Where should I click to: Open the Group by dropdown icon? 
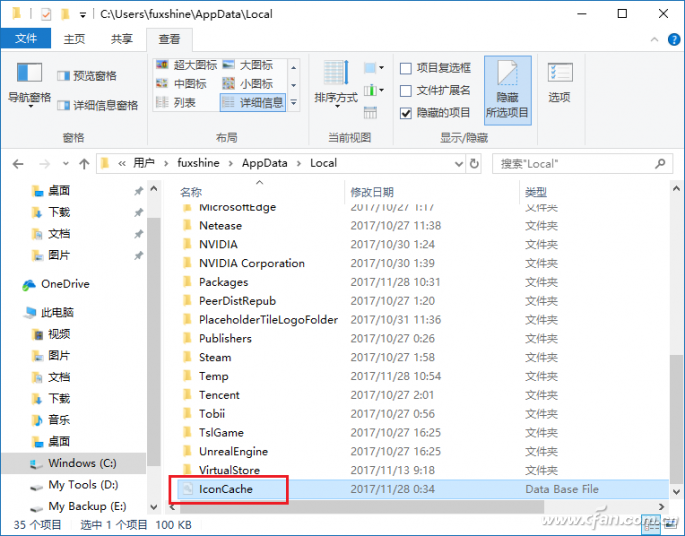[374, 68]
